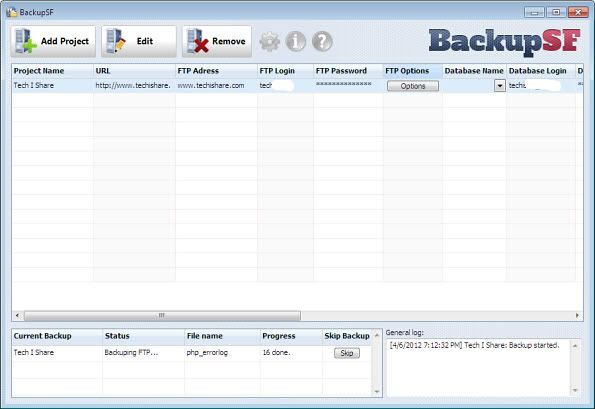Click General log scrollbar up arrow
The image size is (595, 409).
click(575, 346)
